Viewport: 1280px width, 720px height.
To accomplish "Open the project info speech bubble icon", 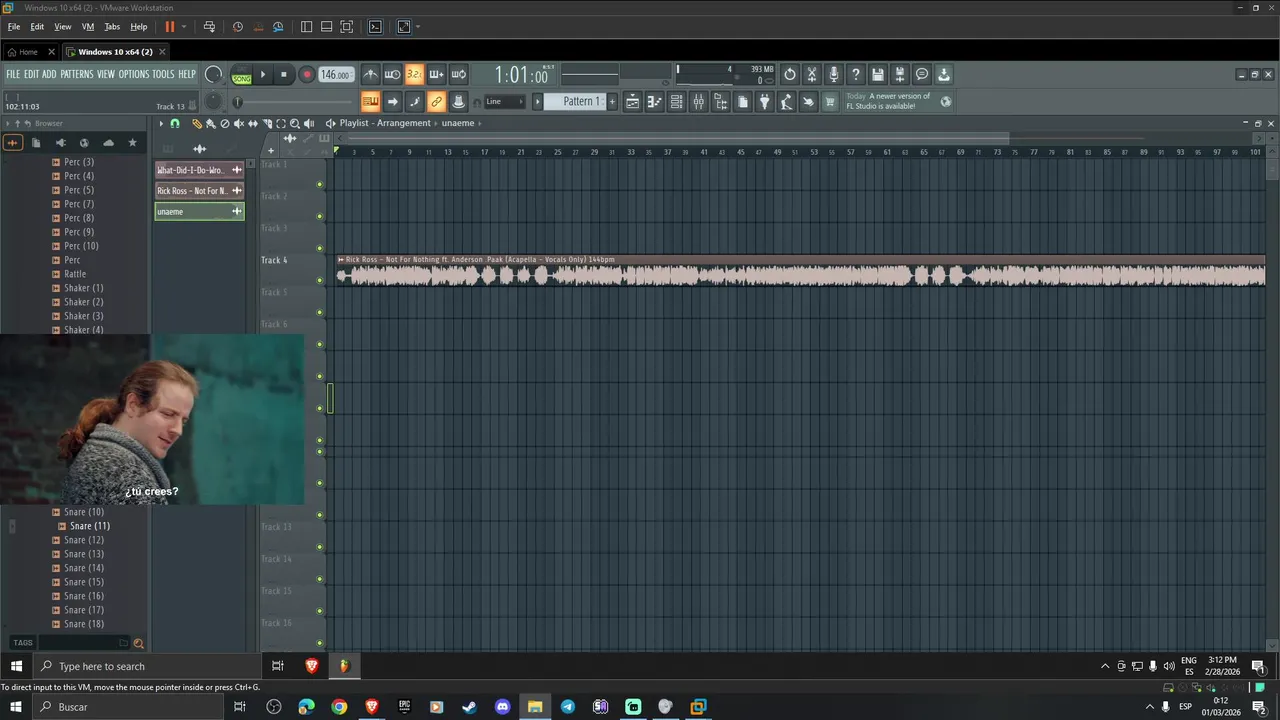I will (922, 74).
